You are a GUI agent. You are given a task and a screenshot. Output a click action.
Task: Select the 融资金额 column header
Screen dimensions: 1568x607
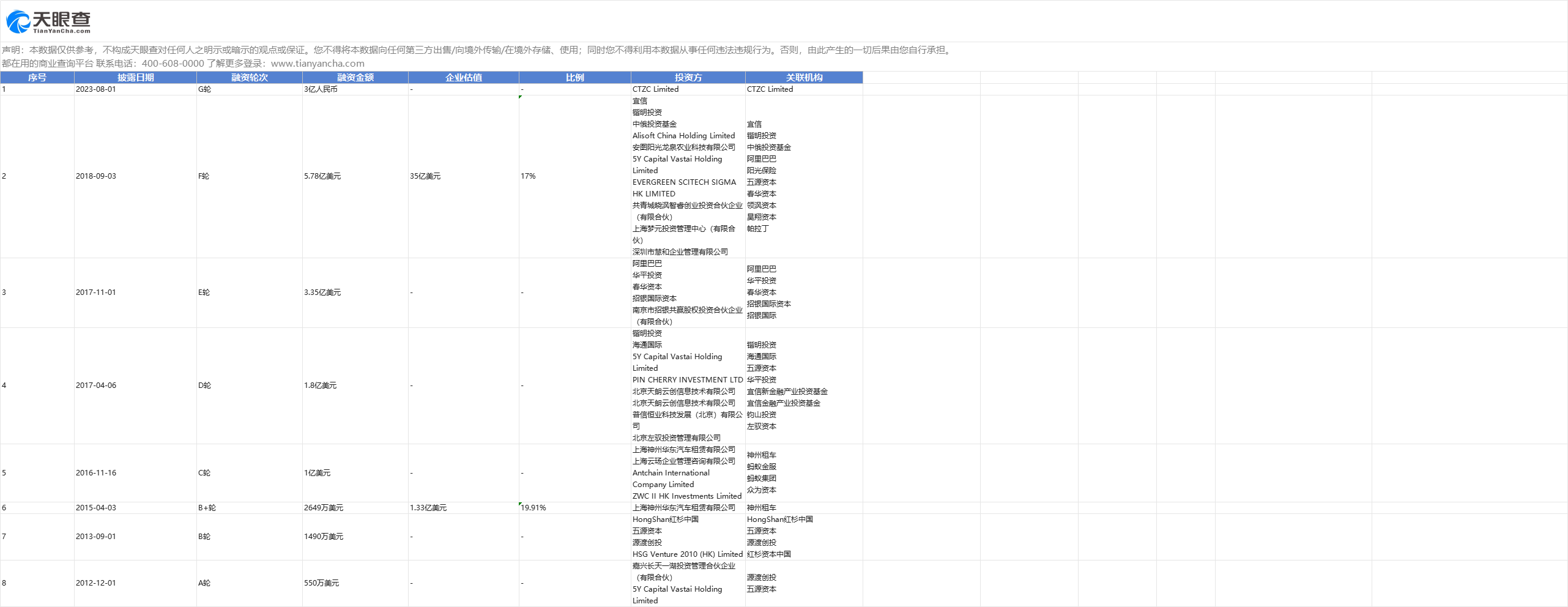coord(355,78)
